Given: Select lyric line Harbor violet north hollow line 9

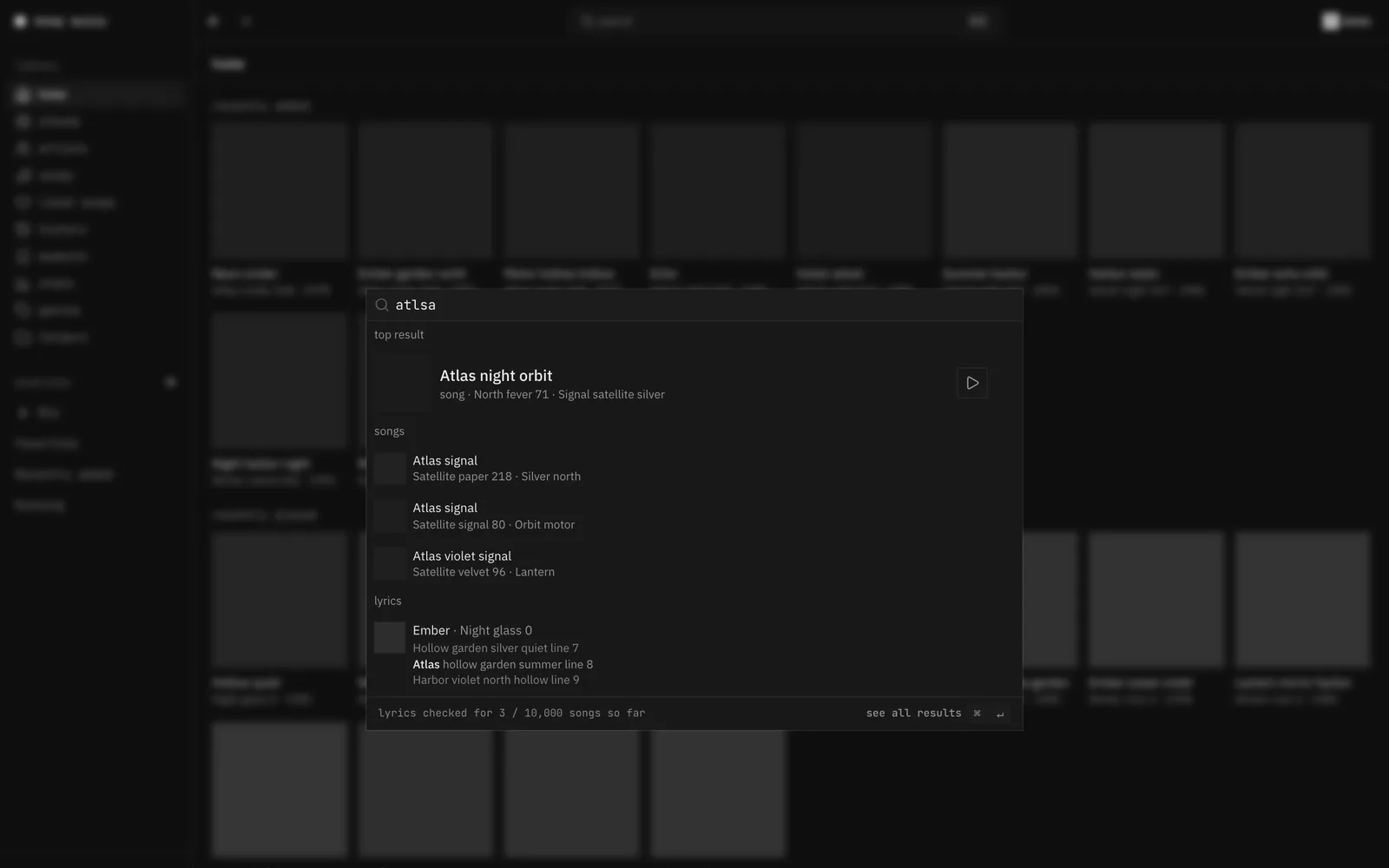Looking at the screenshot, I should tap(496, 680).
